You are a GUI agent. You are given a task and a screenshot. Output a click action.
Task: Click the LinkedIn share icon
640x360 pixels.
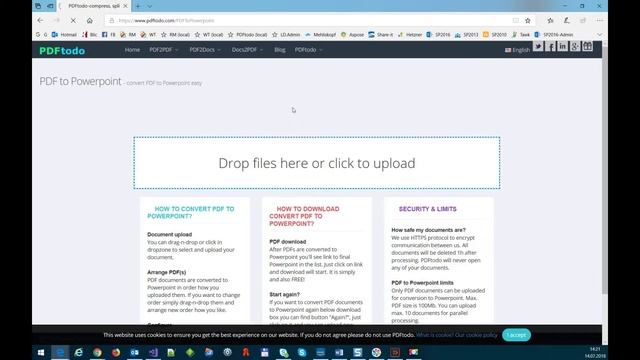coord(562,46)
